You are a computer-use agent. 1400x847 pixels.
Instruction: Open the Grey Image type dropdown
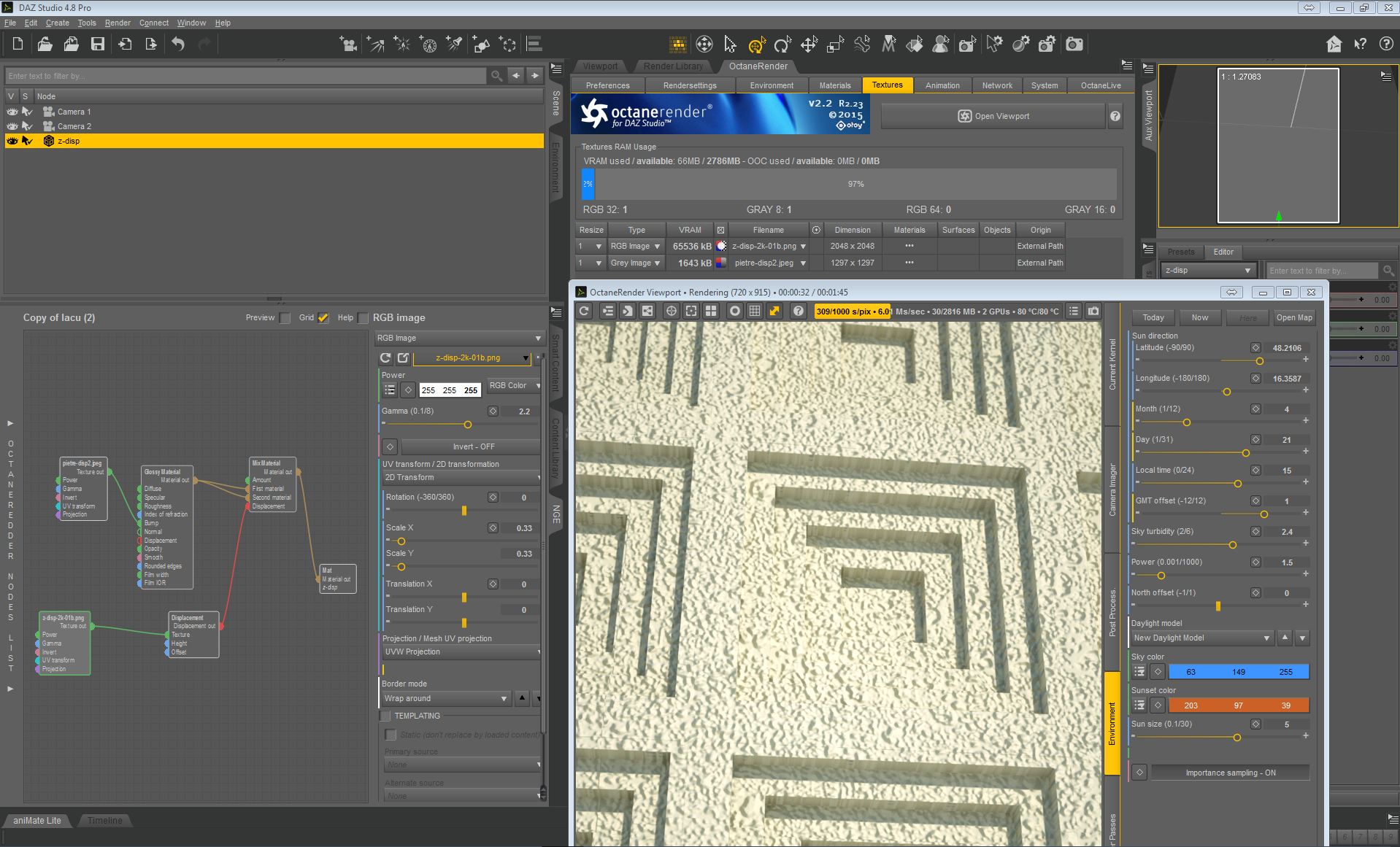(x=635, y=263)
